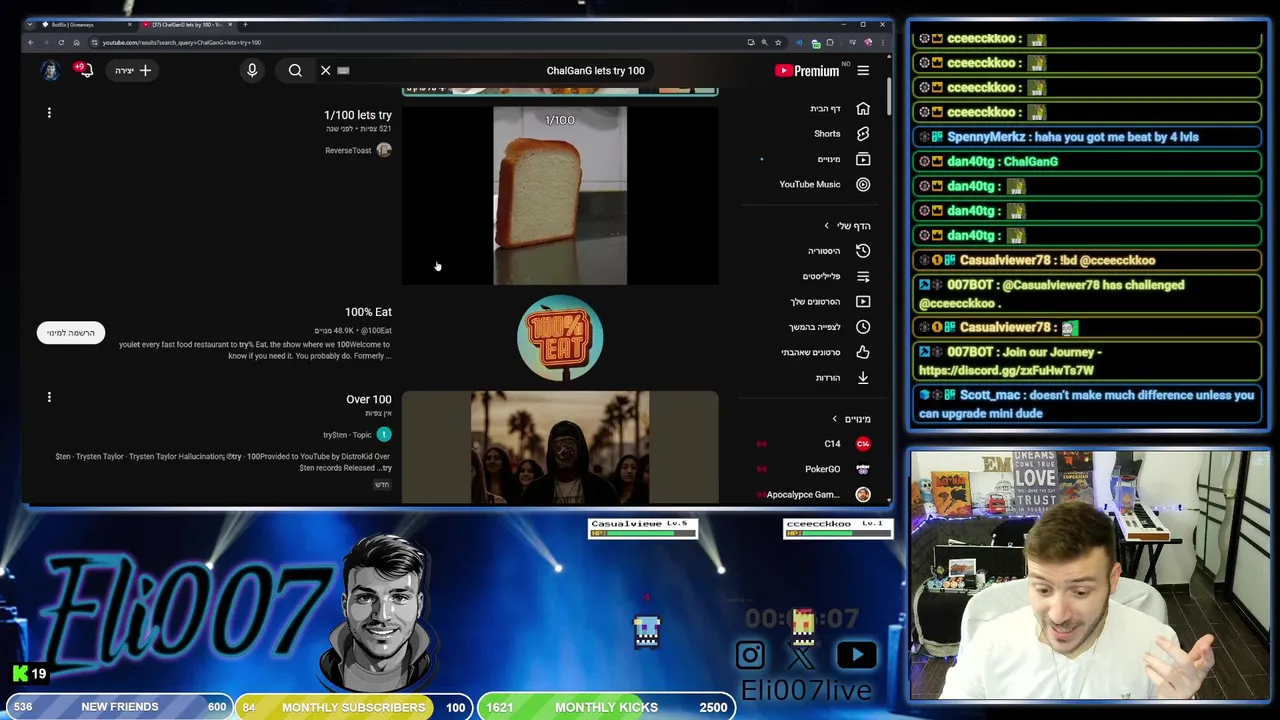Open the YouTube hamburger guide menu
This screenshot has width=1280, height=720.
pos(863,70)
